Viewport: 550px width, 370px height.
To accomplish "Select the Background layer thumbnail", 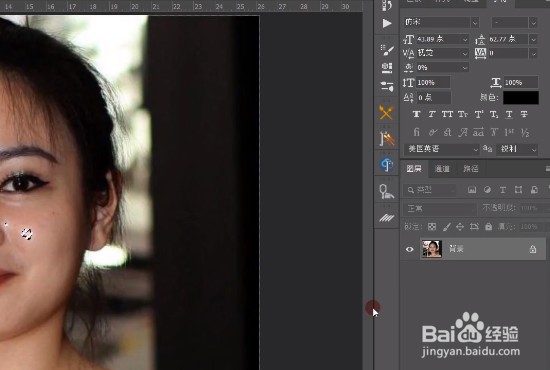I will click(431, 249).
